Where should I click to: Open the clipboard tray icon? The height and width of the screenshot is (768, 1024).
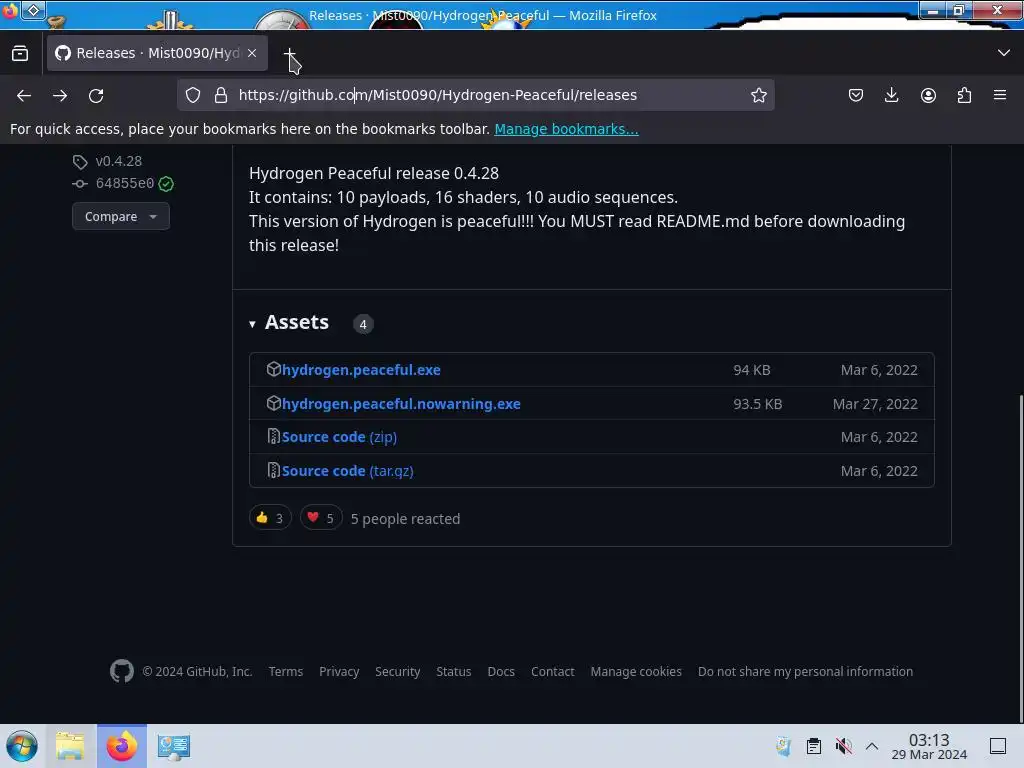tap(814, 746)
